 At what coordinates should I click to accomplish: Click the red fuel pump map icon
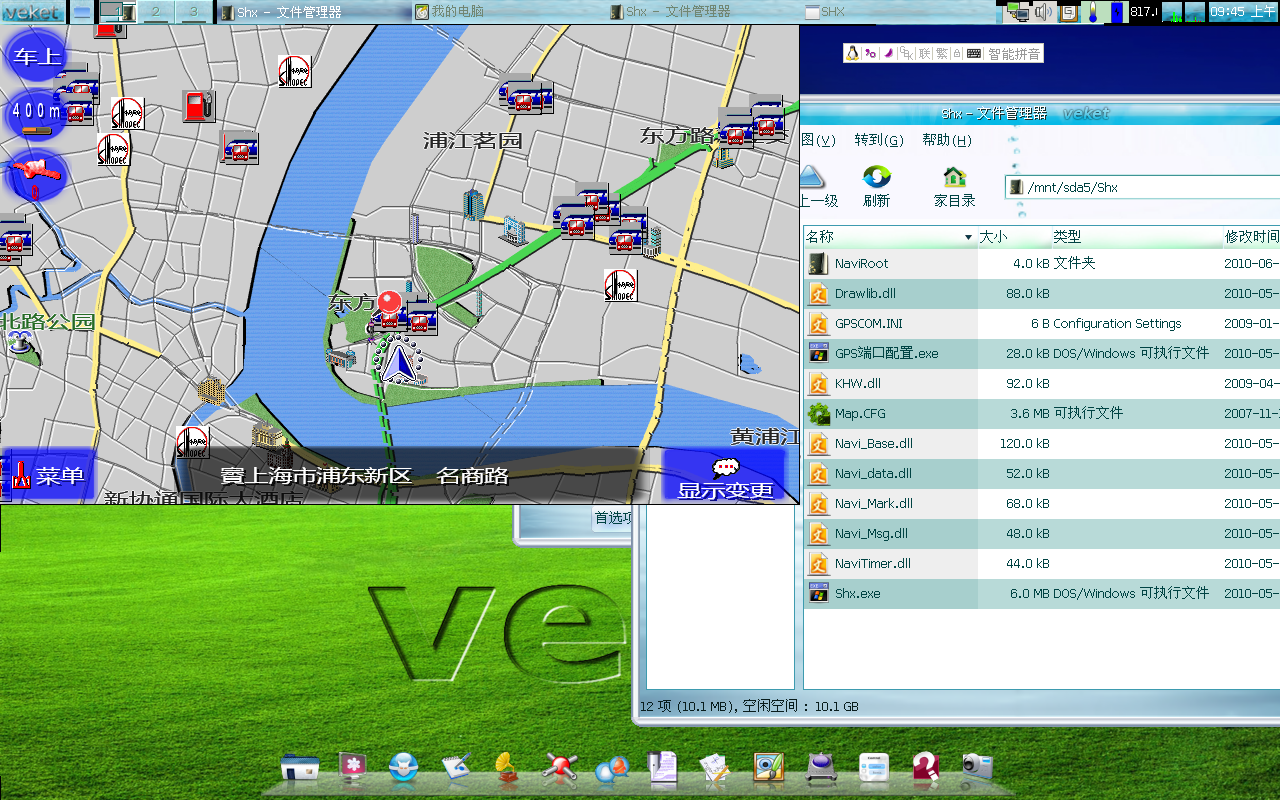[199, 105]
